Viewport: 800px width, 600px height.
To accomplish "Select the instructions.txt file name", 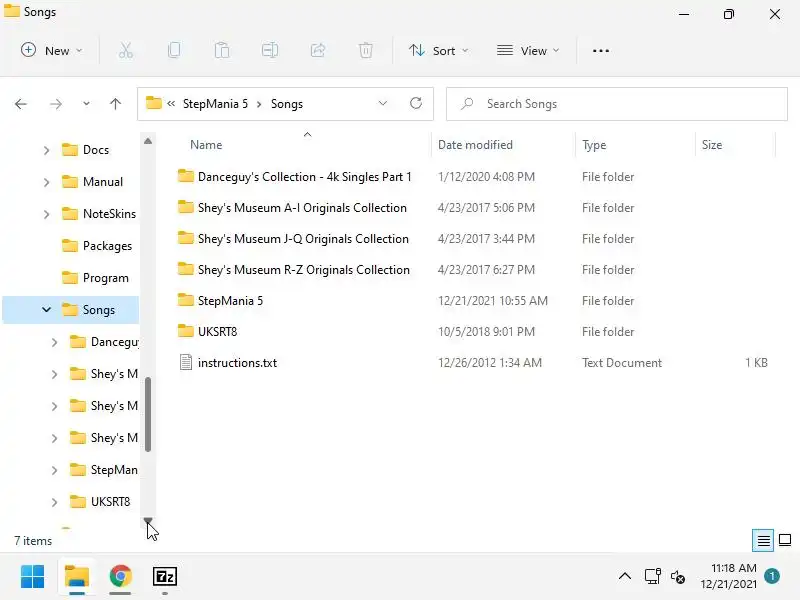I will point(237,363).
